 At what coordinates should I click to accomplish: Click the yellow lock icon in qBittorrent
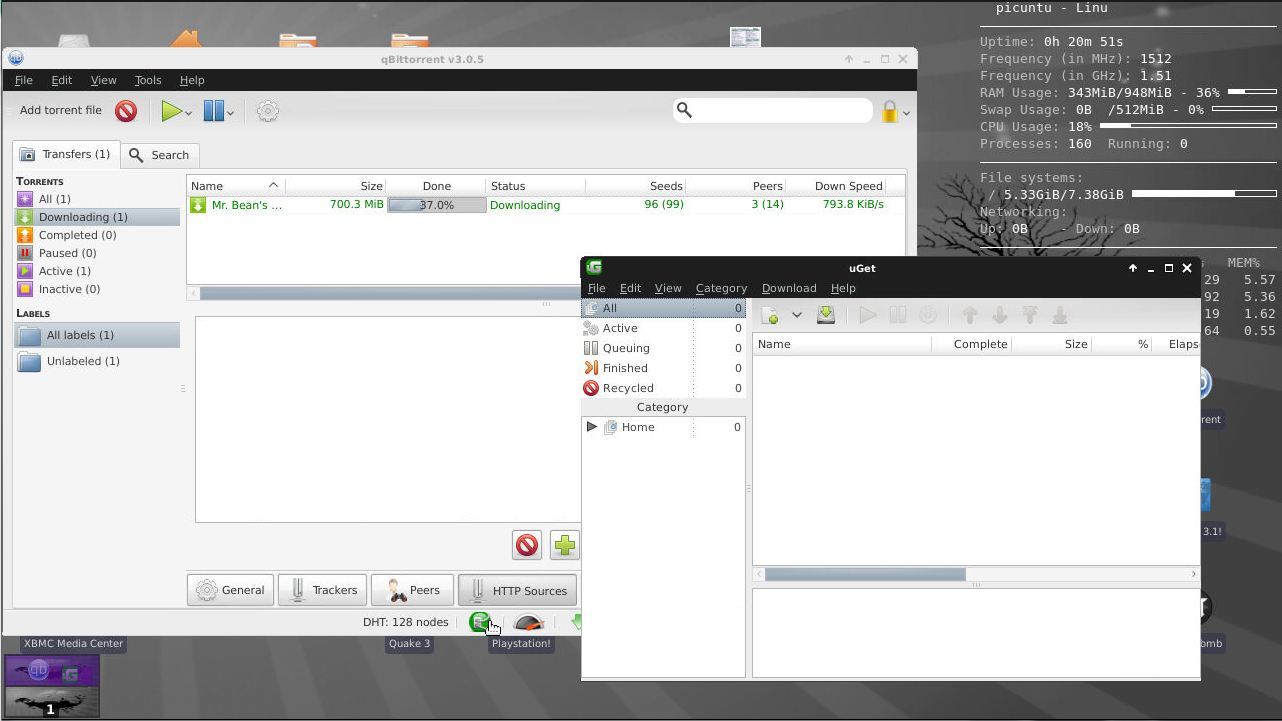tap(889, 111)
